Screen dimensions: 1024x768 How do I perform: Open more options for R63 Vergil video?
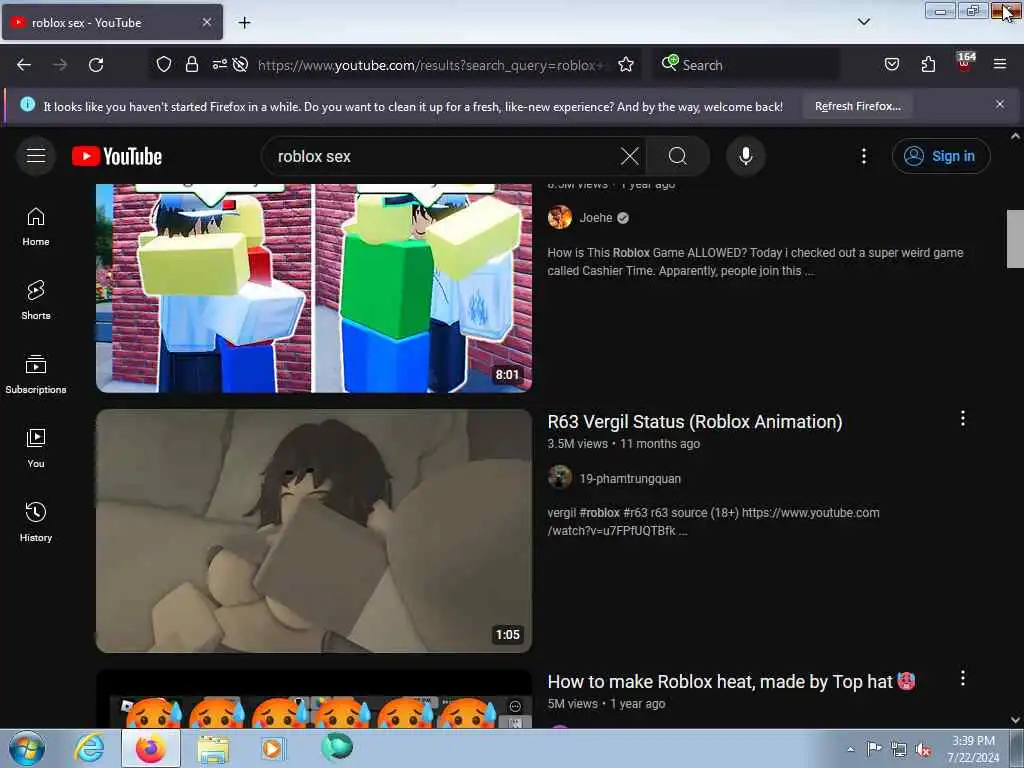963,419
